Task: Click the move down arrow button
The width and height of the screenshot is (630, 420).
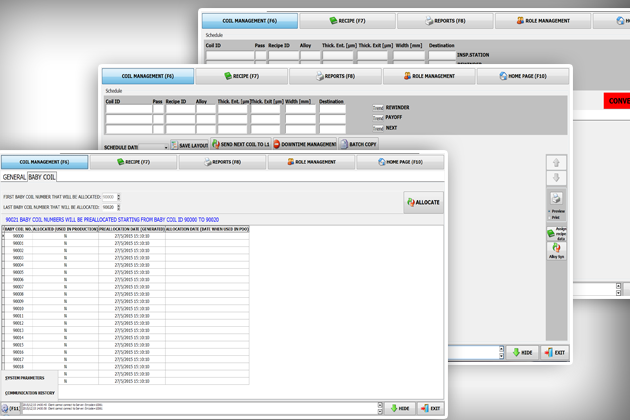Action: point(557,178)
